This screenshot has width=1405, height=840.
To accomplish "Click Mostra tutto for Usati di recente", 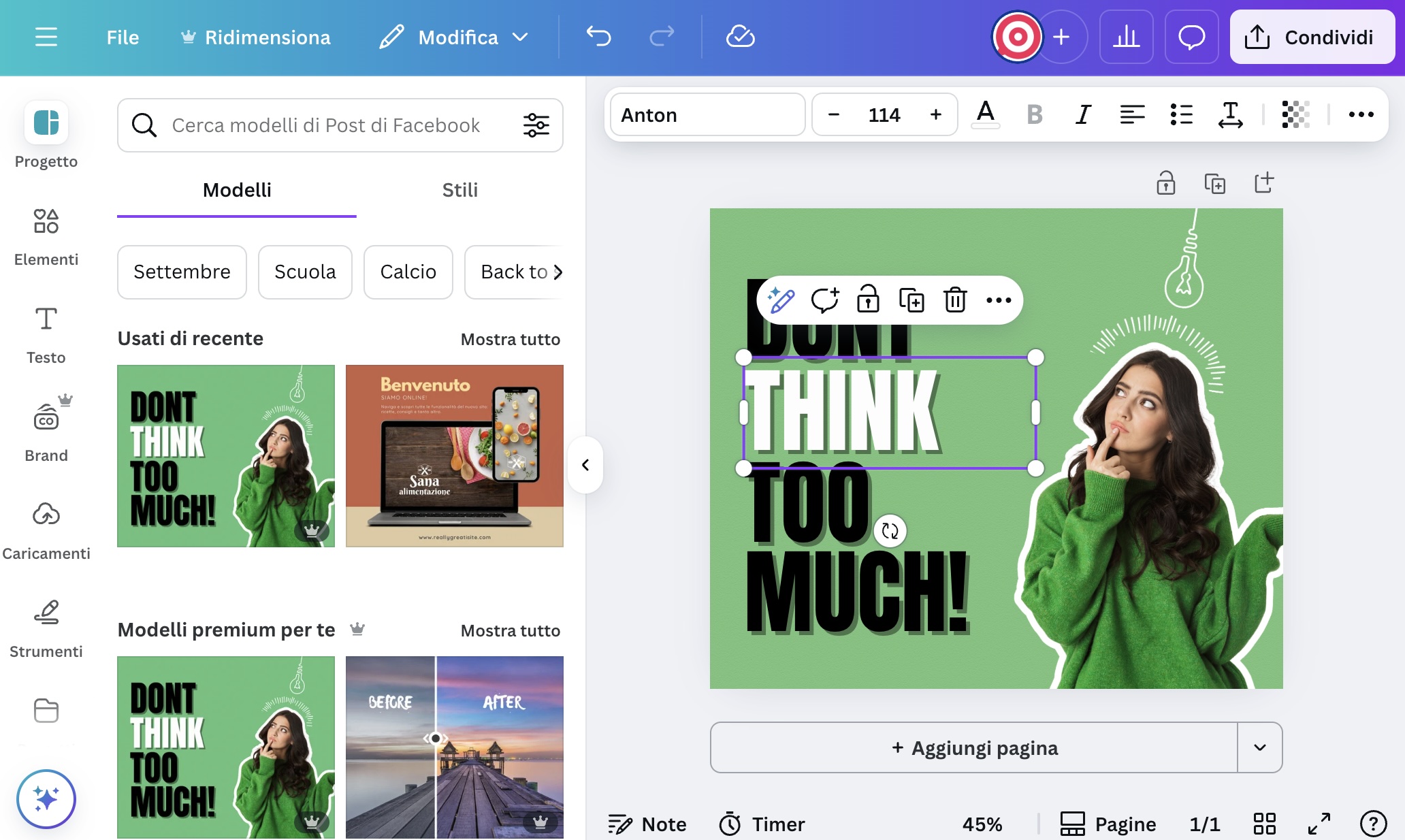I will click(x=510, y=339).
